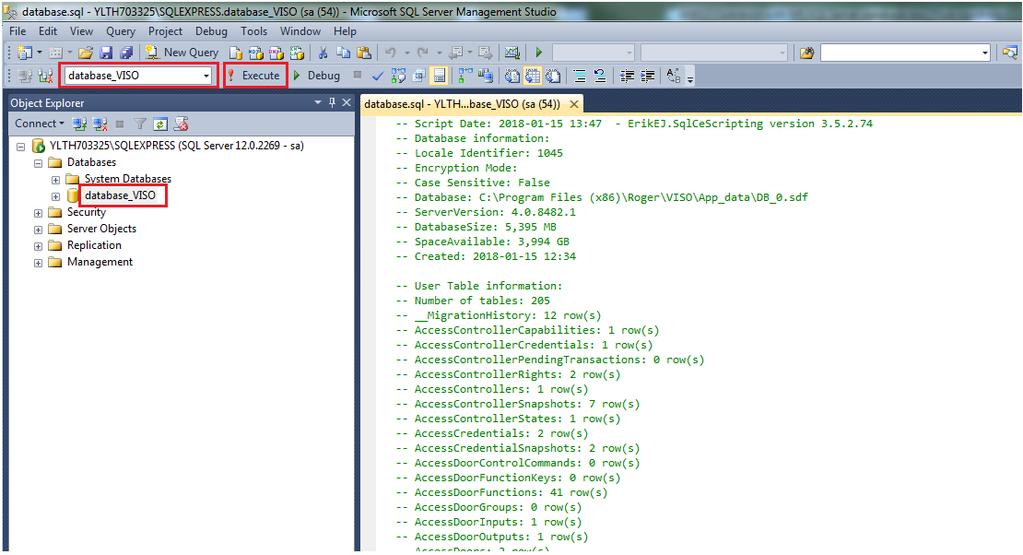Viewport: 1023px width, 555px height.
Task: Toggle Results to Grid icon
Action: 533,76
